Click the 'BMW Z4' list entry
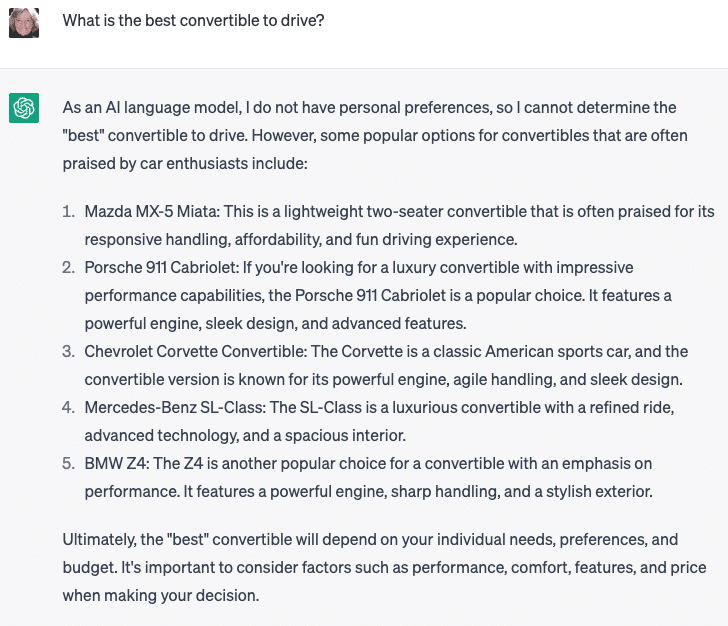This screenshot has height=626, width=728. (116, 463)
